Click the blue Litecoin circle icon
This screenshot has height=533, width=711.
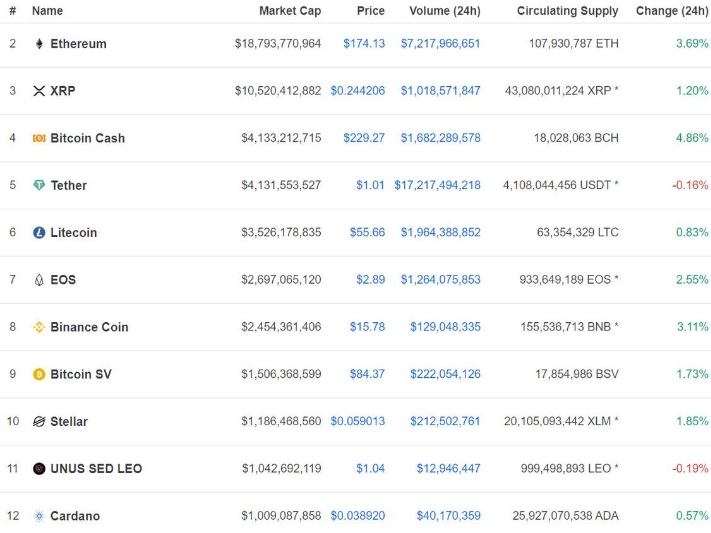tap(39, 232)
